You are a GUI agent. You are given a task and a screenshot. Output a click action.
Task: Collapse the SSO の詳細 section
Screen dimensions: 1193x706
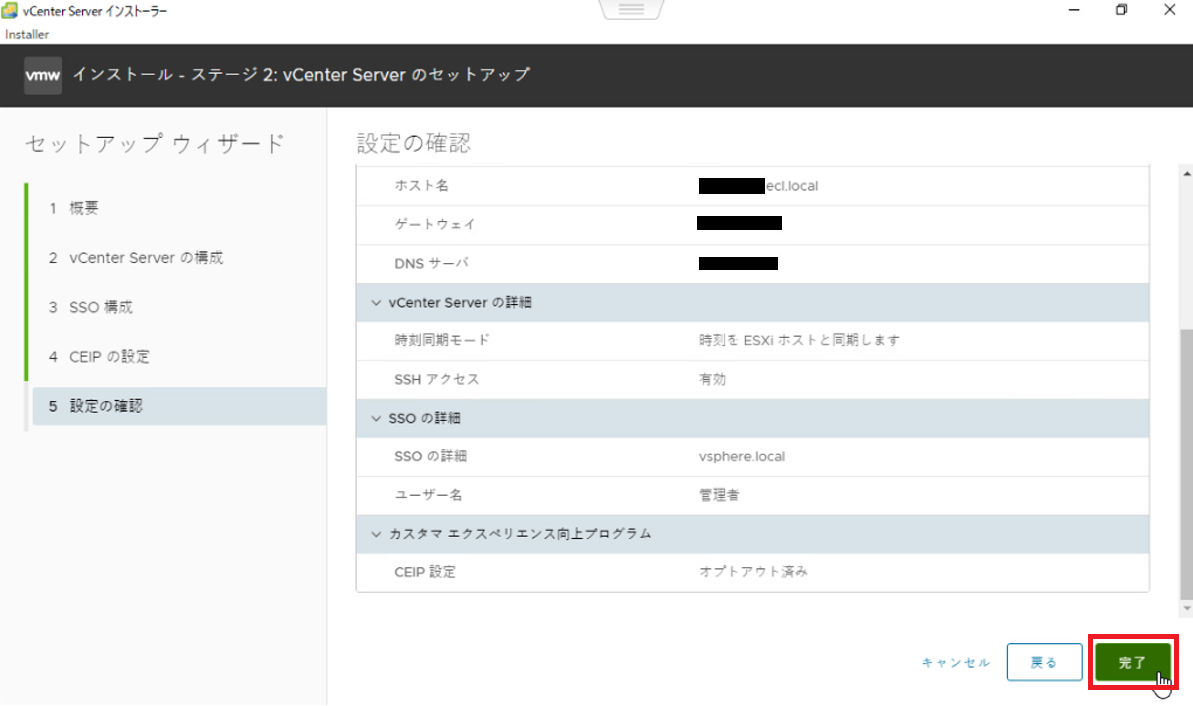(377, 418)
